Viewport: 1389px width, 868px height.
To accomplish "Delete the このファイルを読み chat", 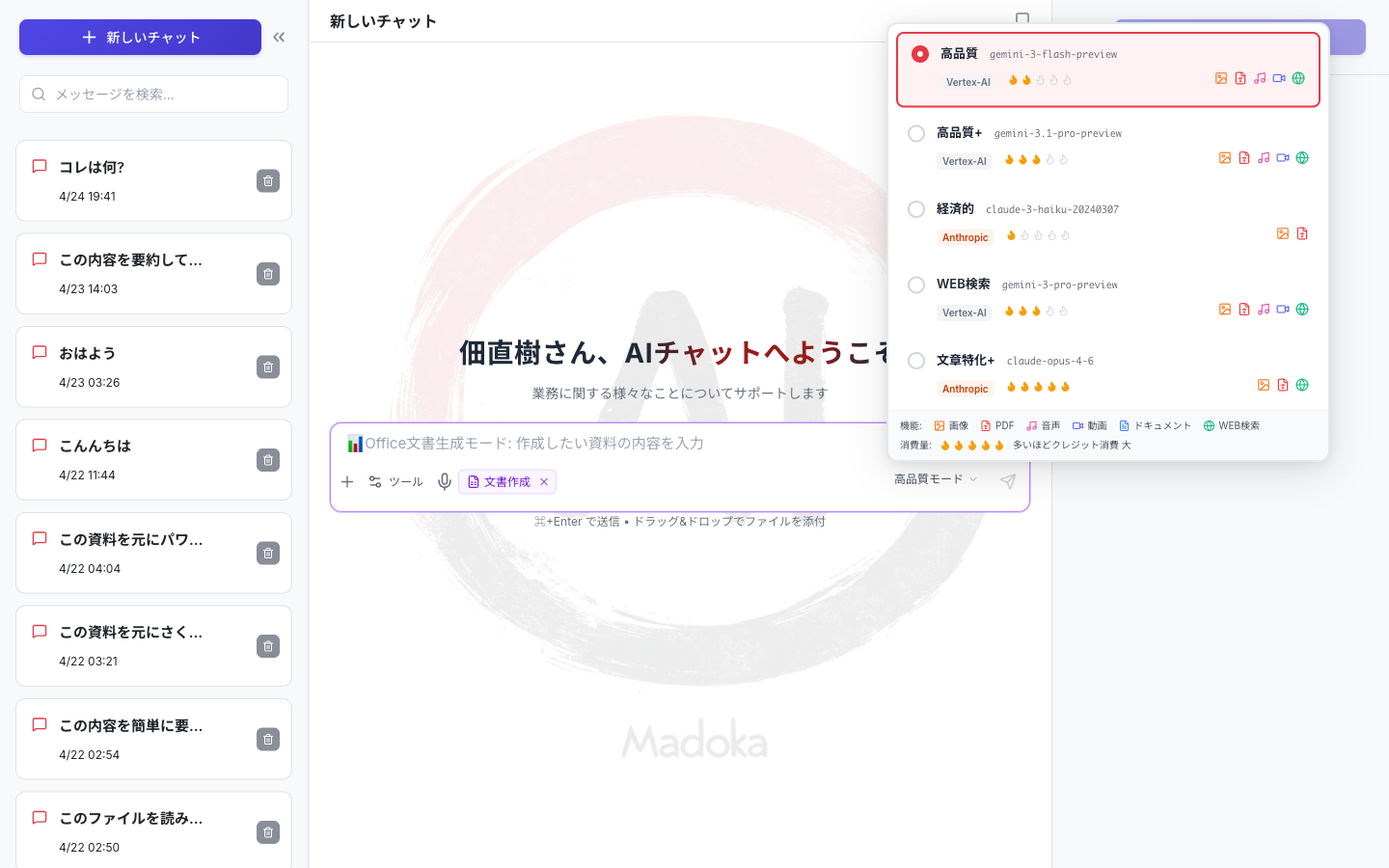I will [268, 832].
